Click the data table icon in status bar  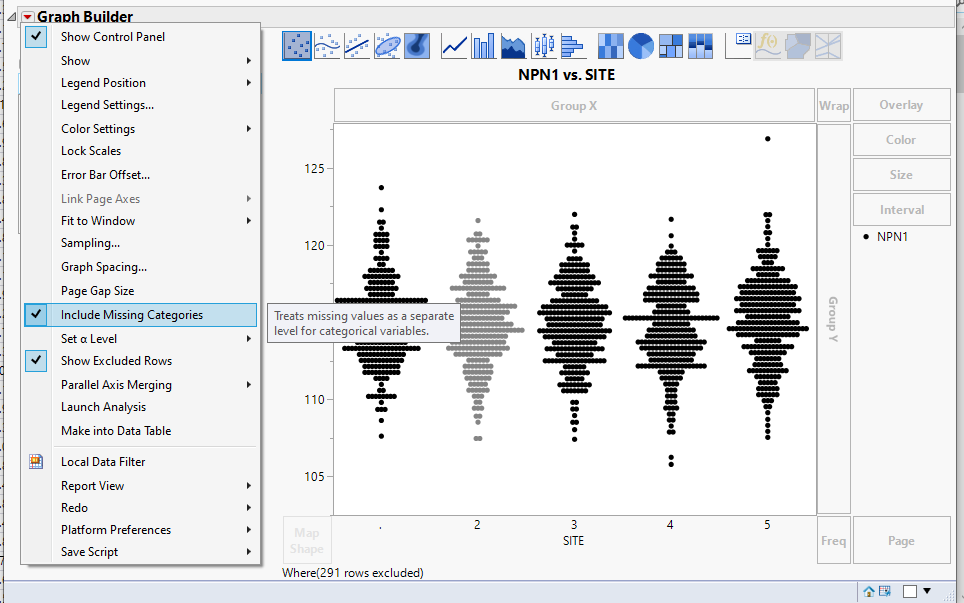(x=885, y=591)
